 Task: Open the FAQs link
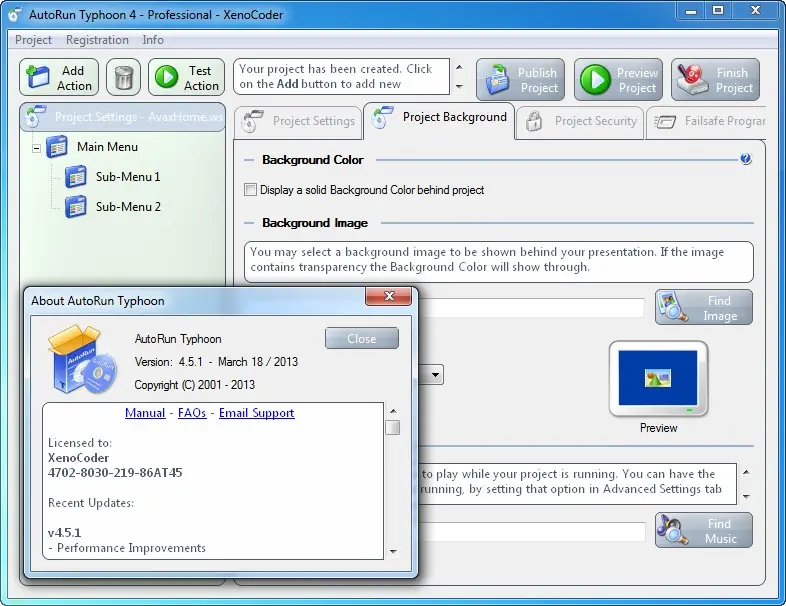(x=192, y=413)
